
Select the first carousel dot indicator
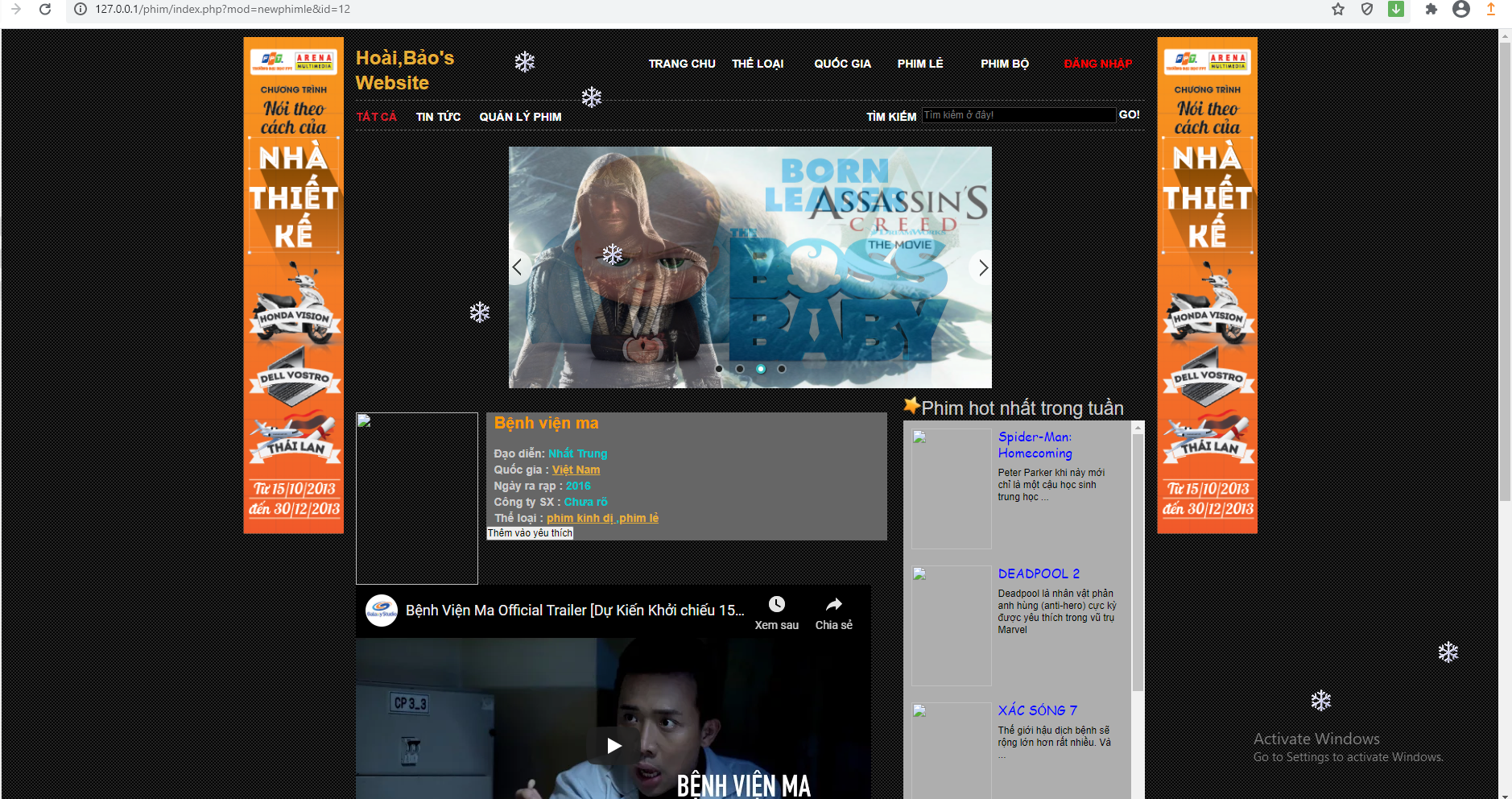pos(719,369)
